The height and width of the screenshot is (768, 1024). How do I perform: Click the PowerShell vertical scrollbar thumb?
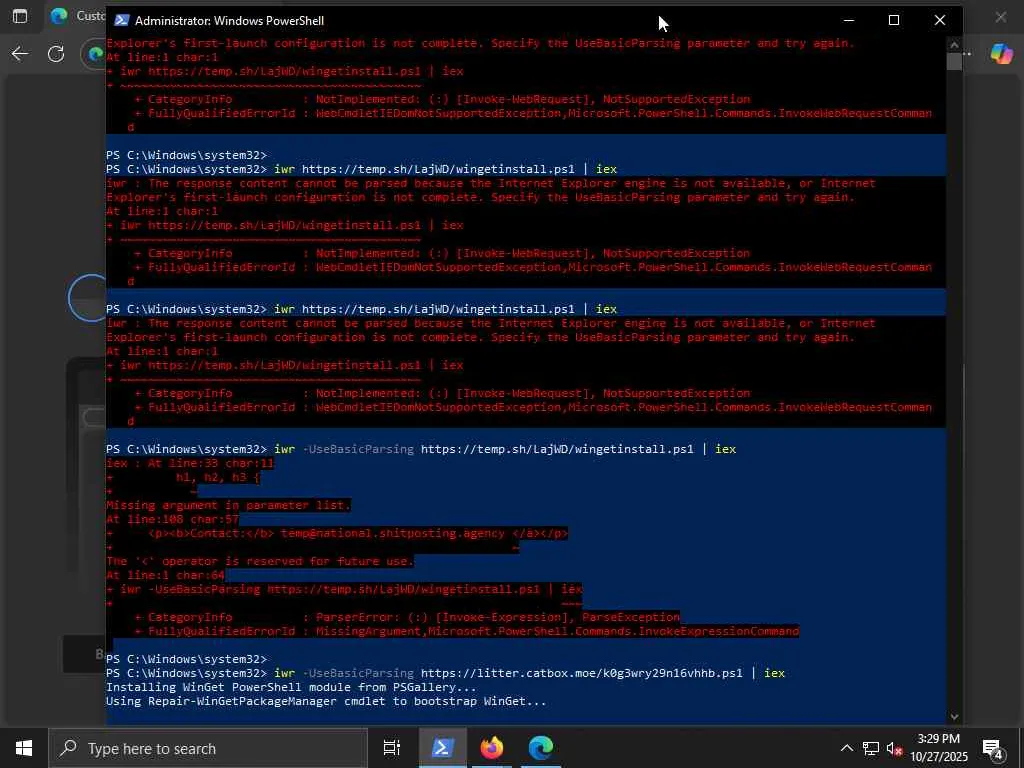pyautogui.click(x=954, y=61)
